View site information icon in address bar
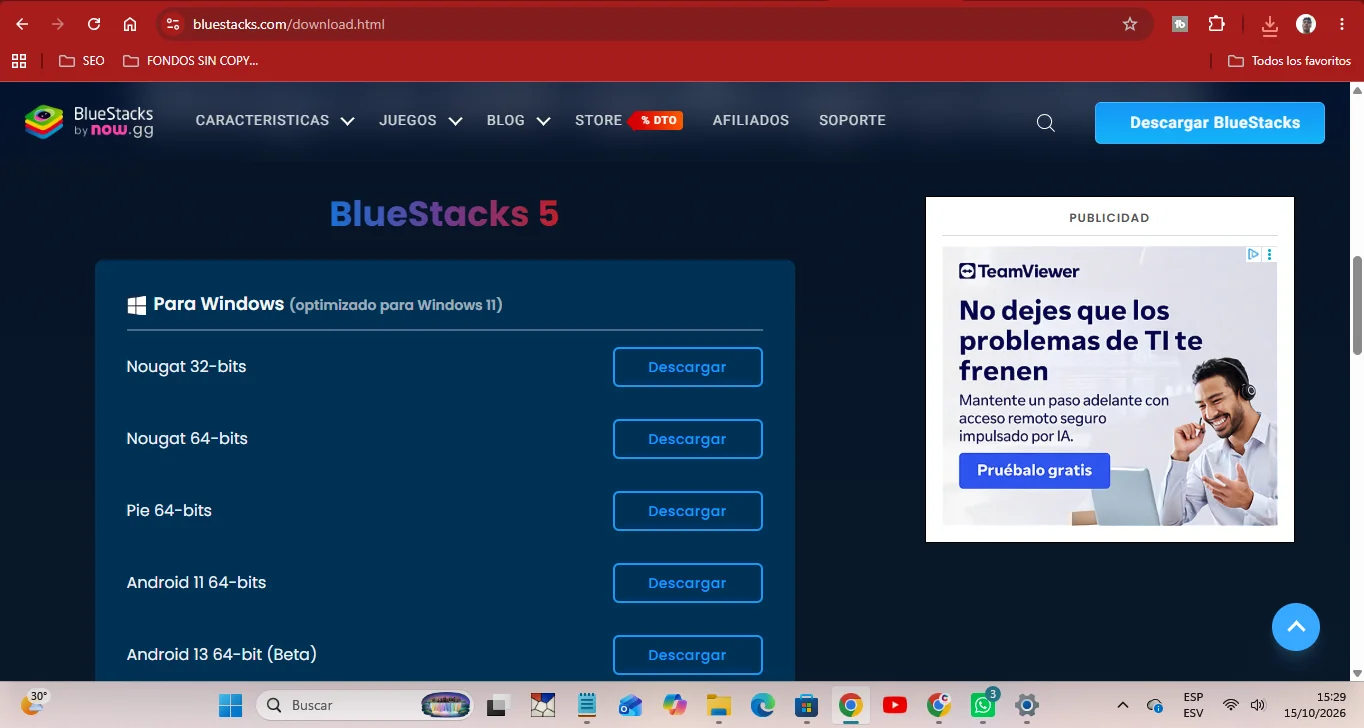This screenshot has height=728, width=1364. pos(172,24)
